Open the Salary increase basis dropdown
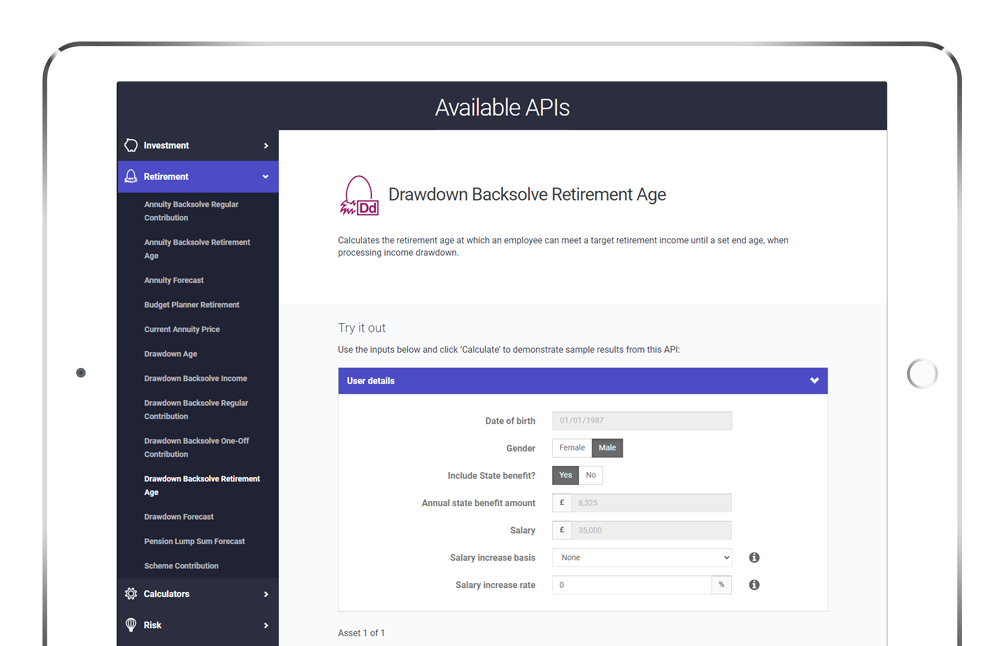Screen dimensions: 997x646 click(641, 558)
